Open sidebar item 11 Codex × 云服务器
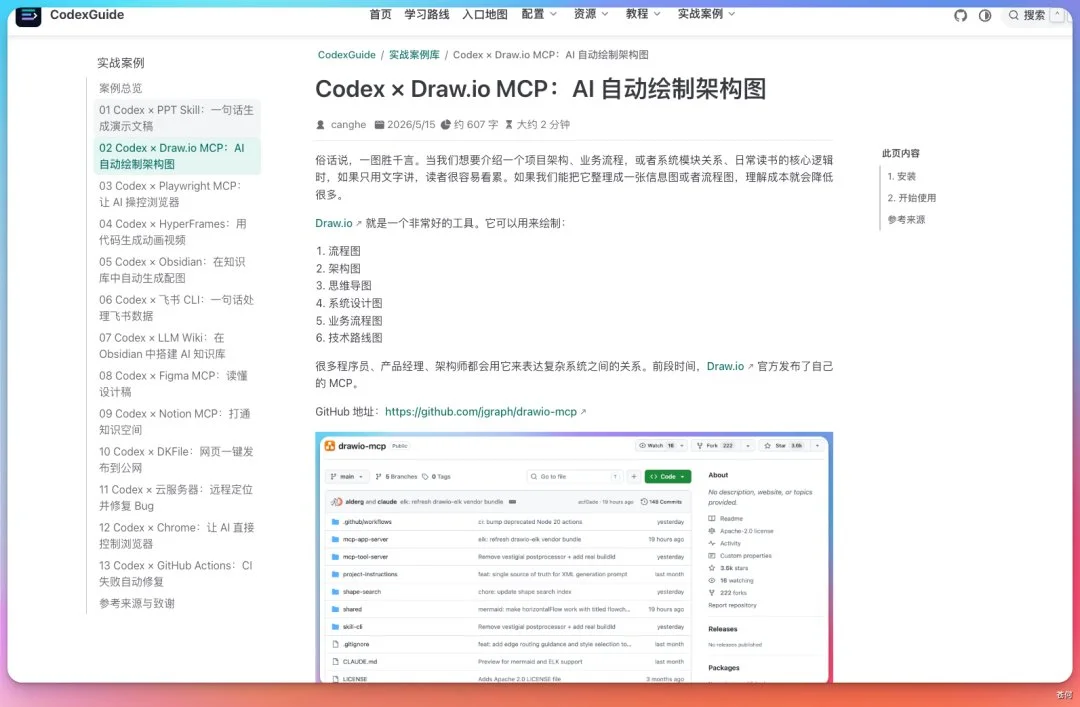Screen dimensions: 1080x707 tap(177, 497)
